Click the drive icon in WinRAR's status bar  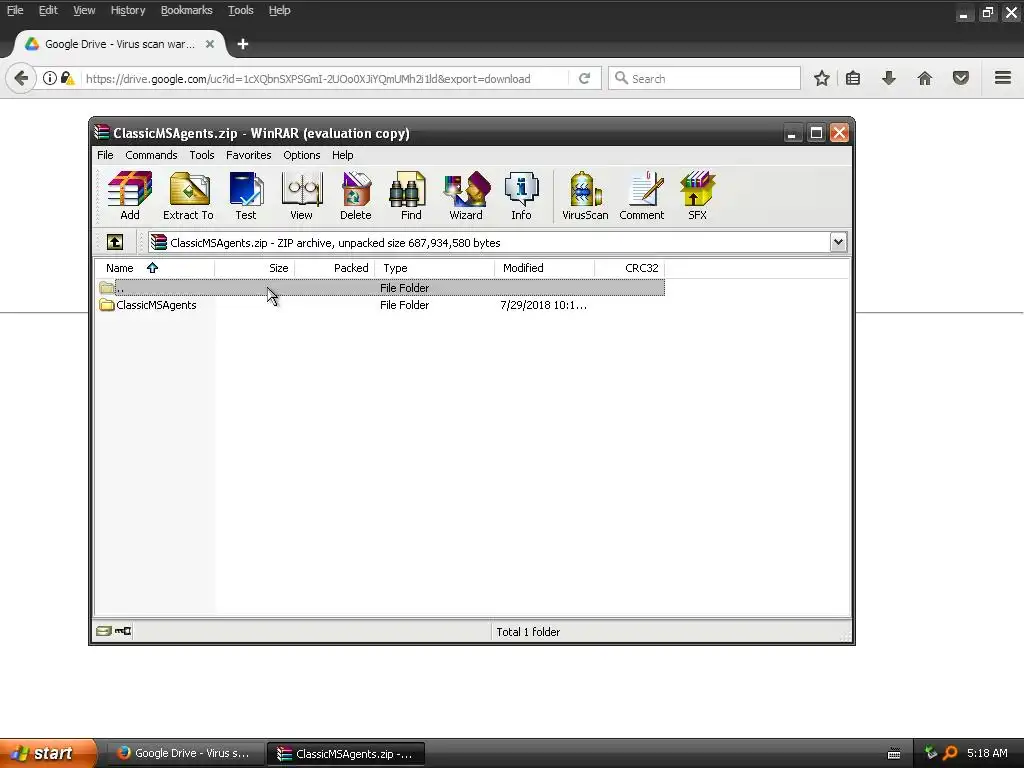click(x=104, y=631)
